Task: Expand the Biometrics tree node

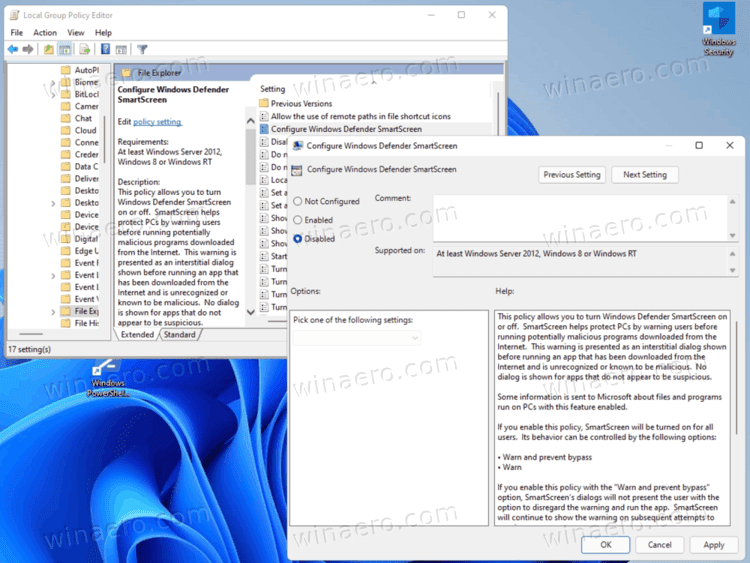Action: tap(53, 83)
